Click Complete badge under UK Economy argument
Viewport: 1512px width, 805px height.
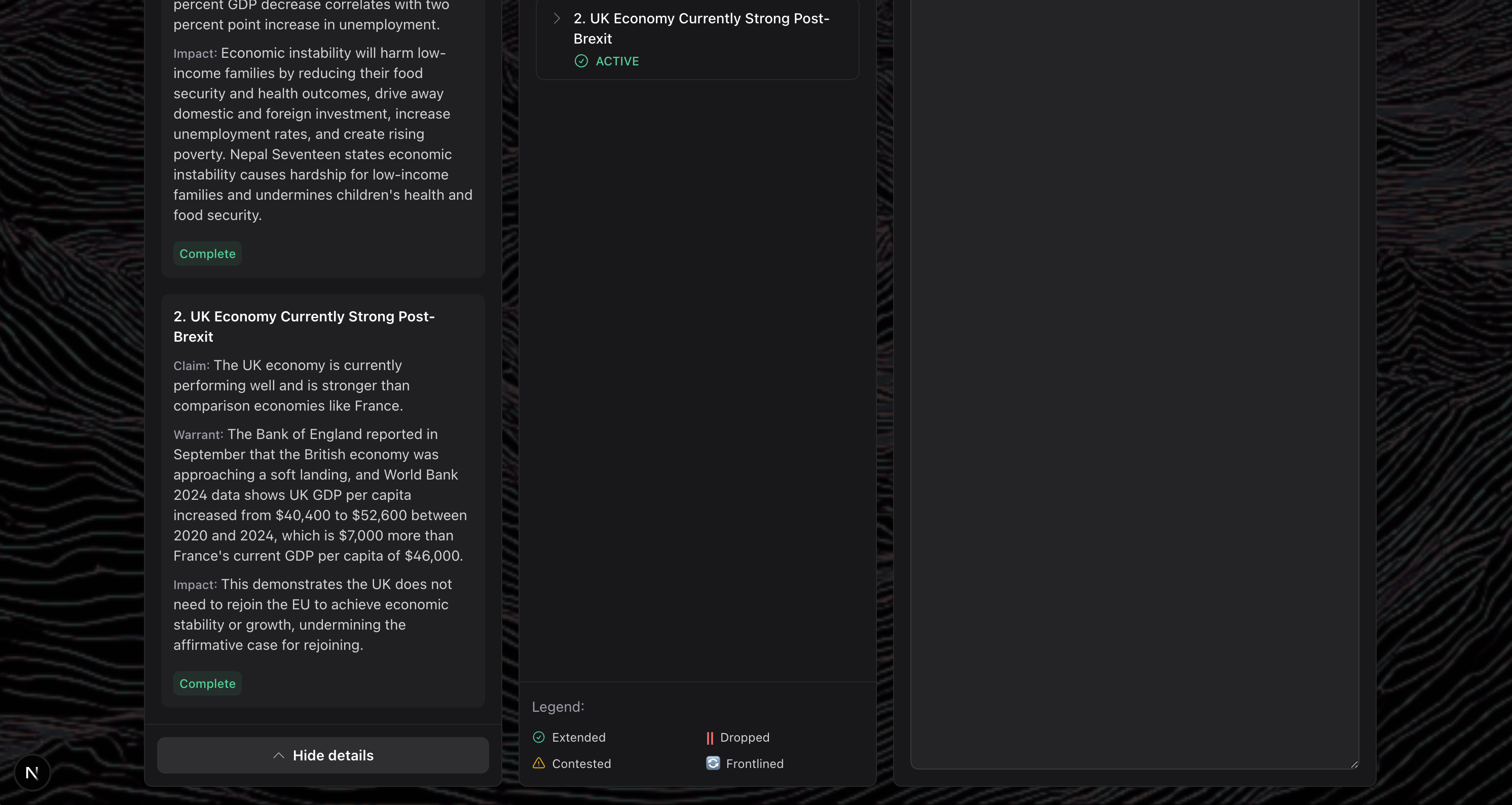(207, 683)
